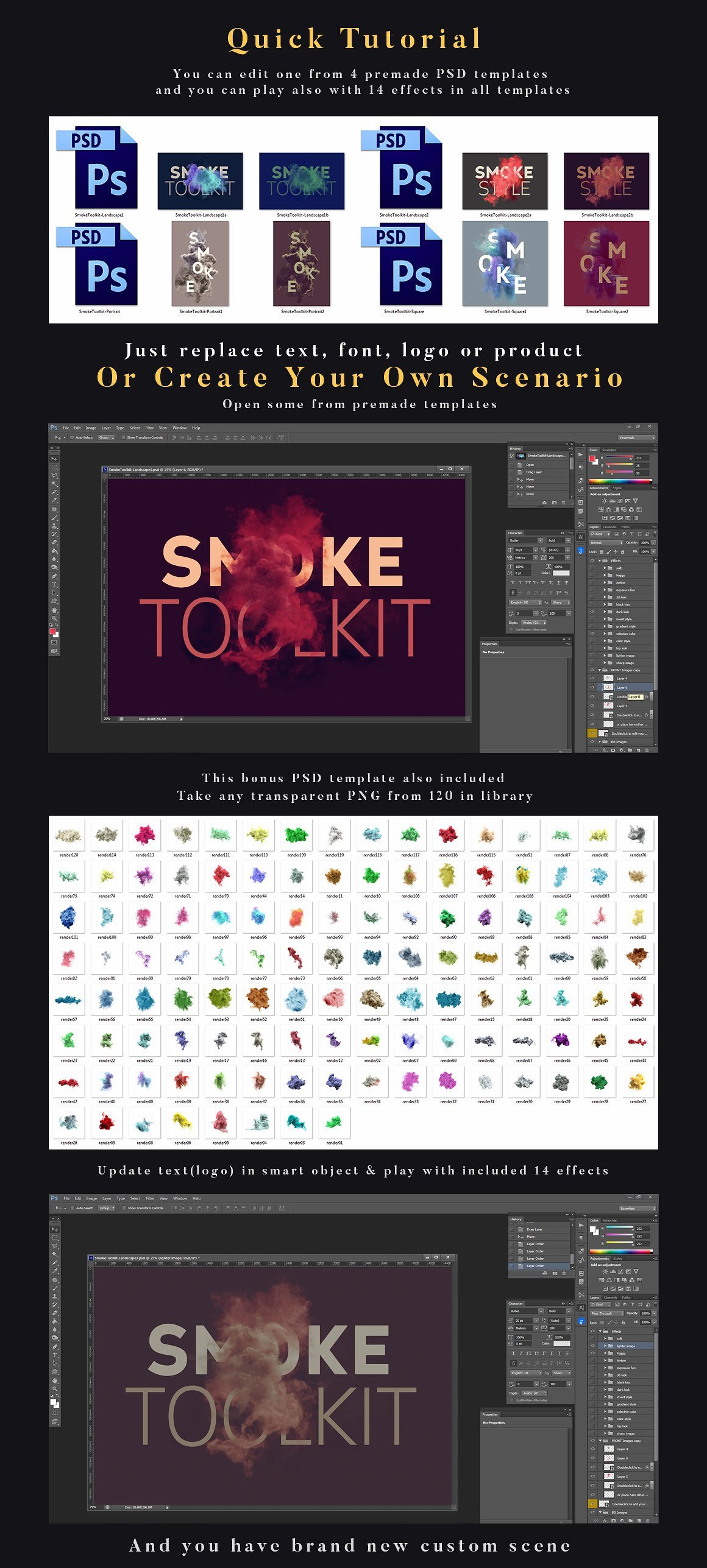This screenshot has width=707, height=1568.
Task: Expand the highlighted lighter image folder arrow
Action: click(x=605, y=1346)
